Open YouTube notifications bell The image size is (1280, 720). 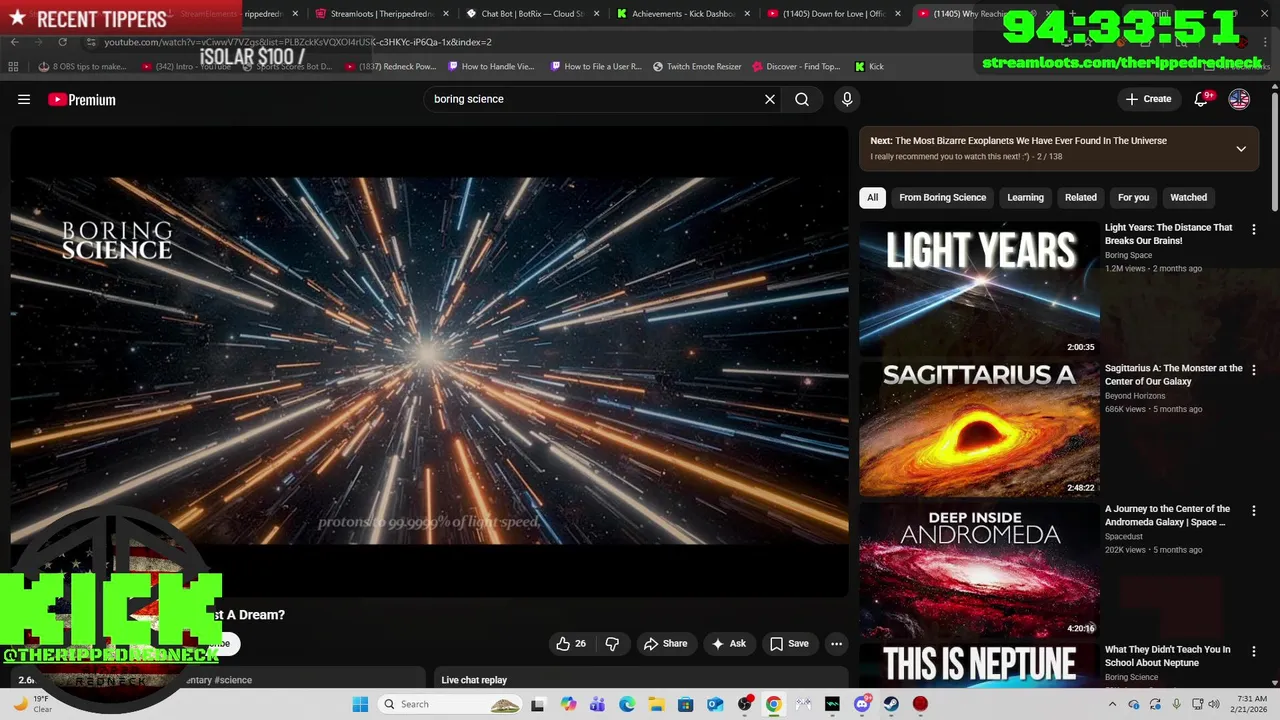coord(1202,99)
